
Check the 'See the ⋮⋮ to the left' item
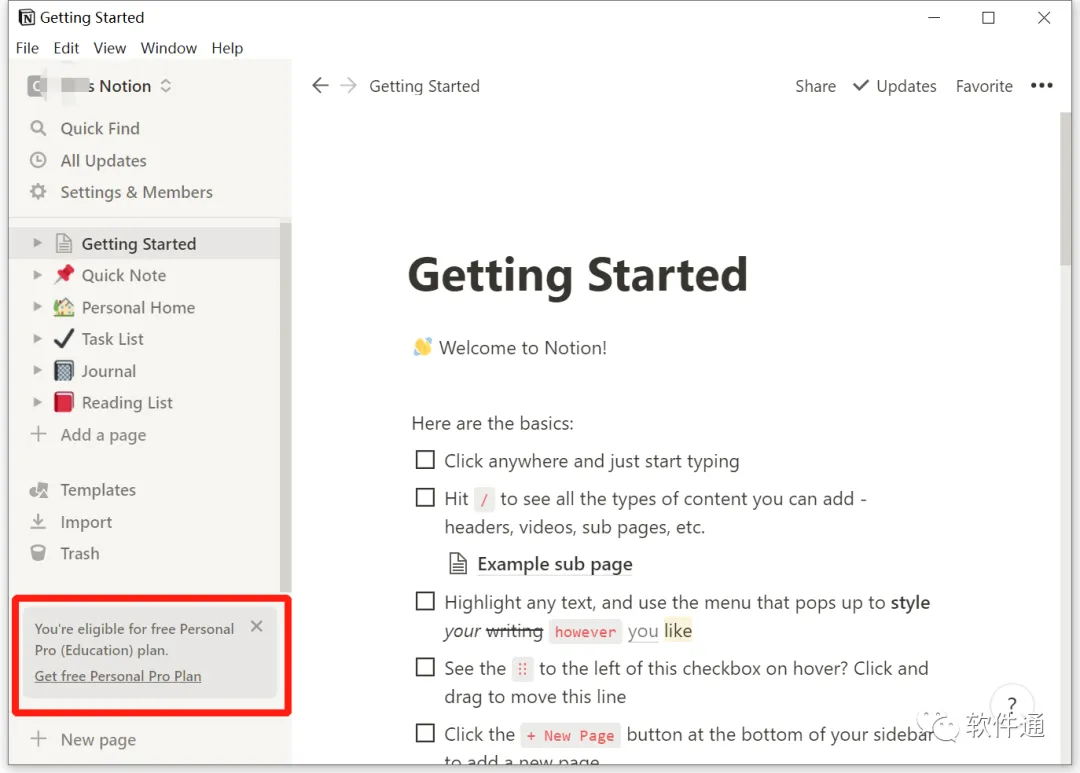point(425,668)
